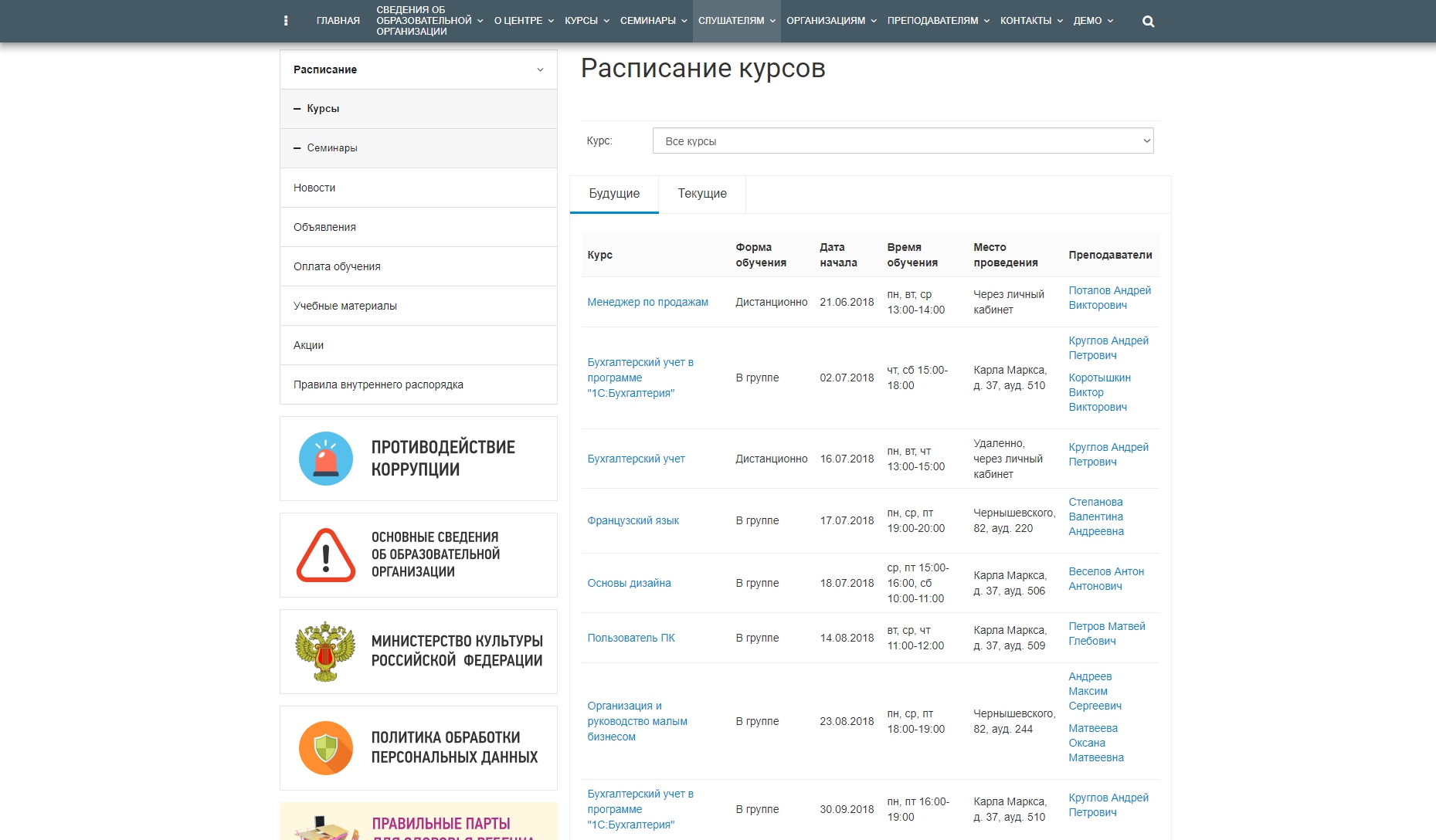Collapse the Расписание sidebar section

pyautogui.click(x=540, y=69)
